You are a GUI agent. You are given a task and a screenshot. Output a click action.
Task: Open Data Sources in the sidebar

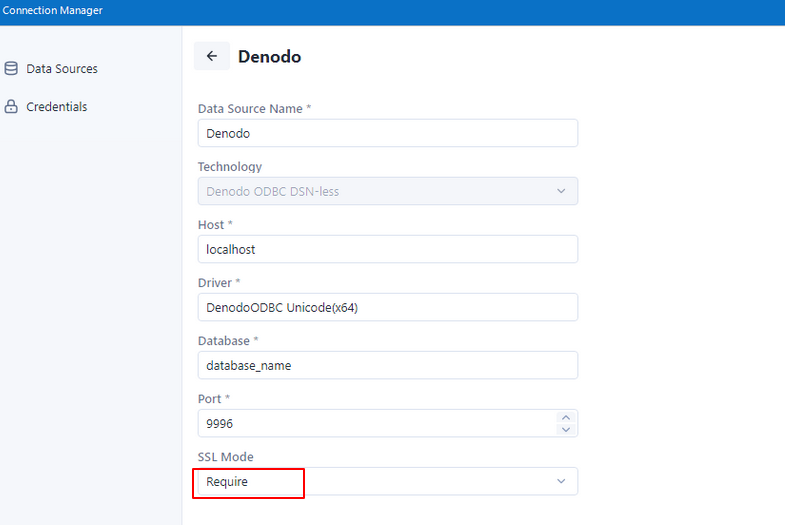click(x=51, y=69)
